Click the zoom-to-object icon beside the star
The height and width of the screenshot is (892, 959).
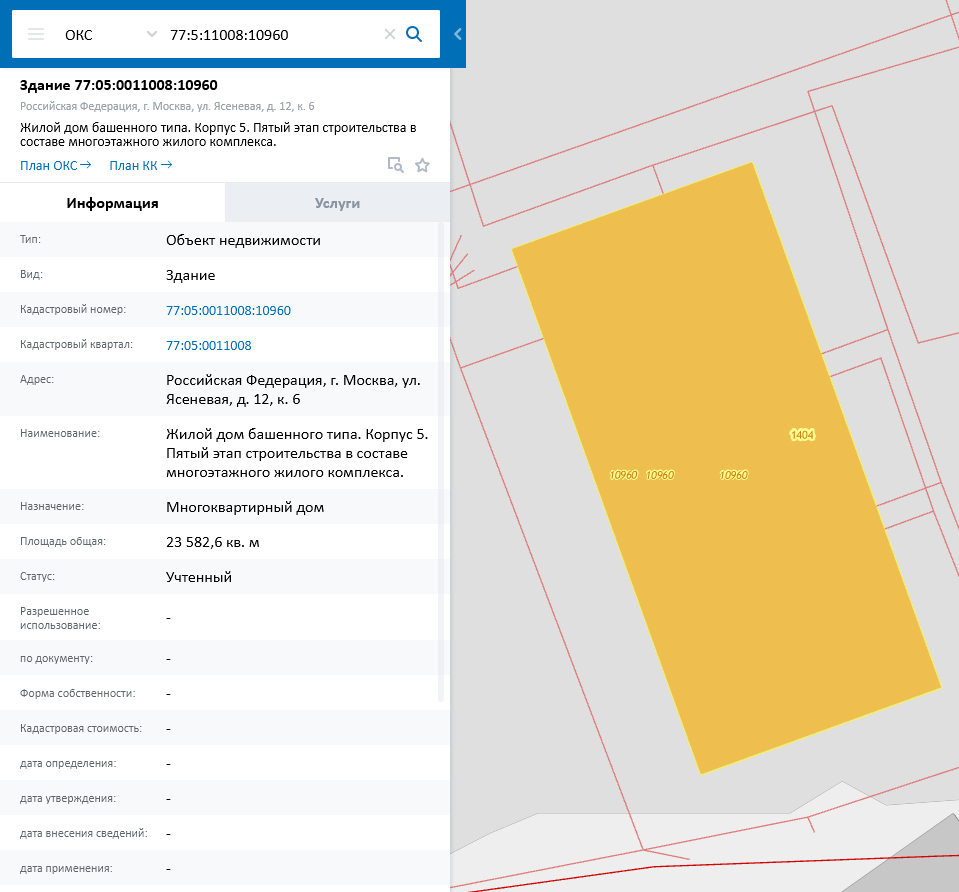[x=396, y=165]
